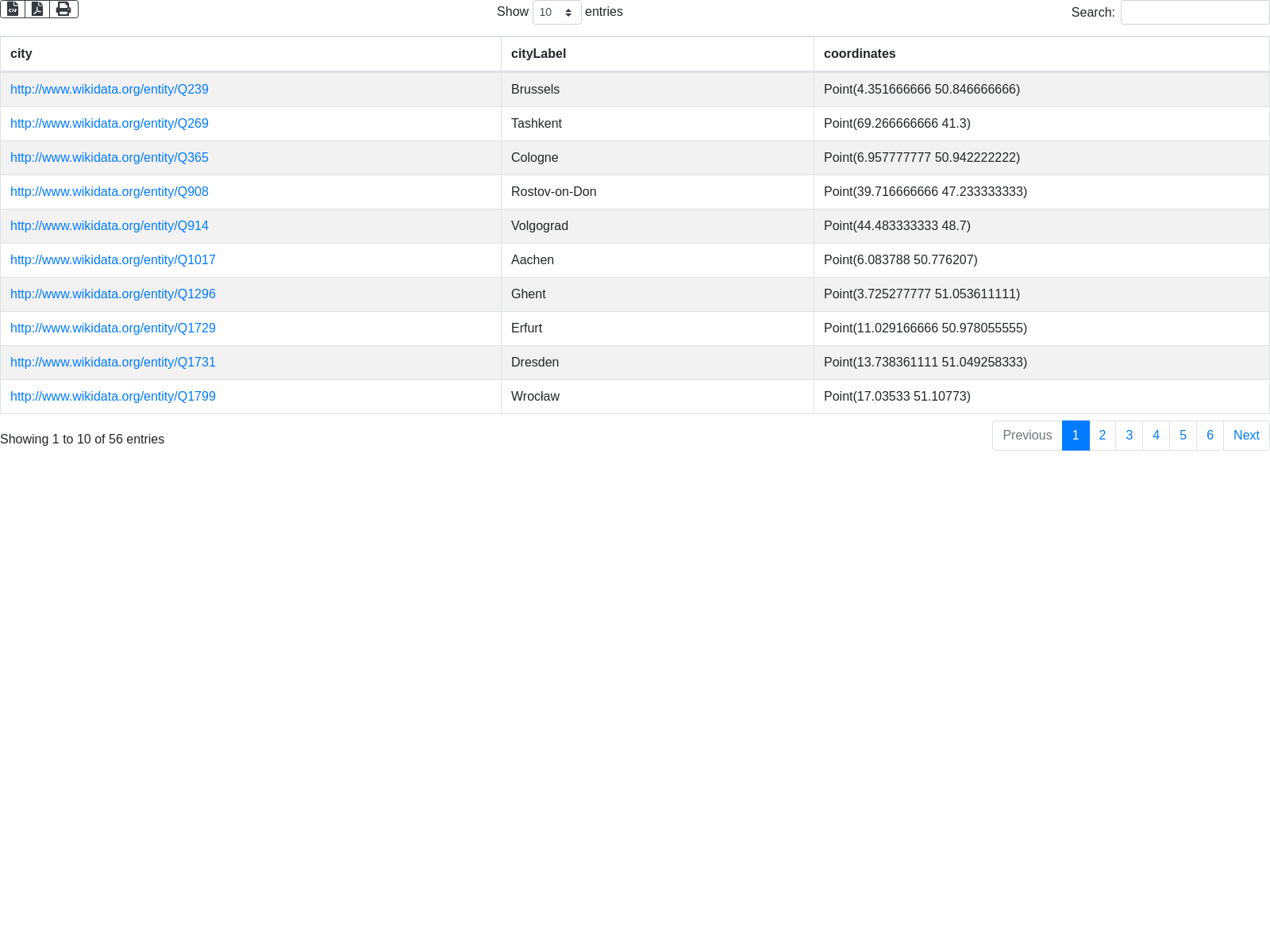Go to page 2 of results

[1102, 436]
